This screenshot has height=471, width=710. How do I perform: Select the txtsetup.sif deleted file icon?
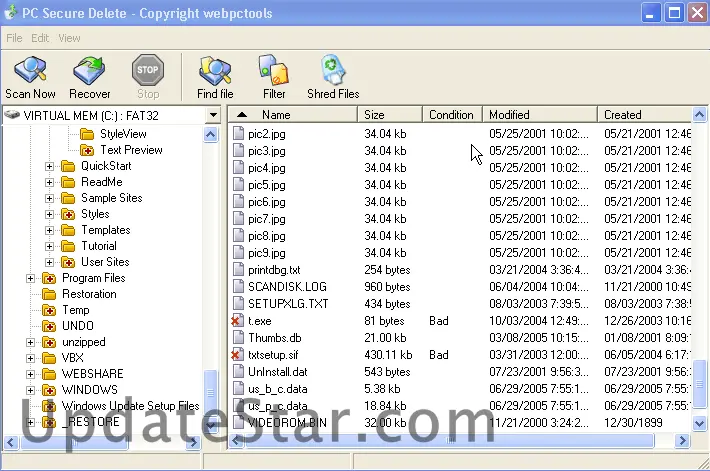tap(238, 355)
